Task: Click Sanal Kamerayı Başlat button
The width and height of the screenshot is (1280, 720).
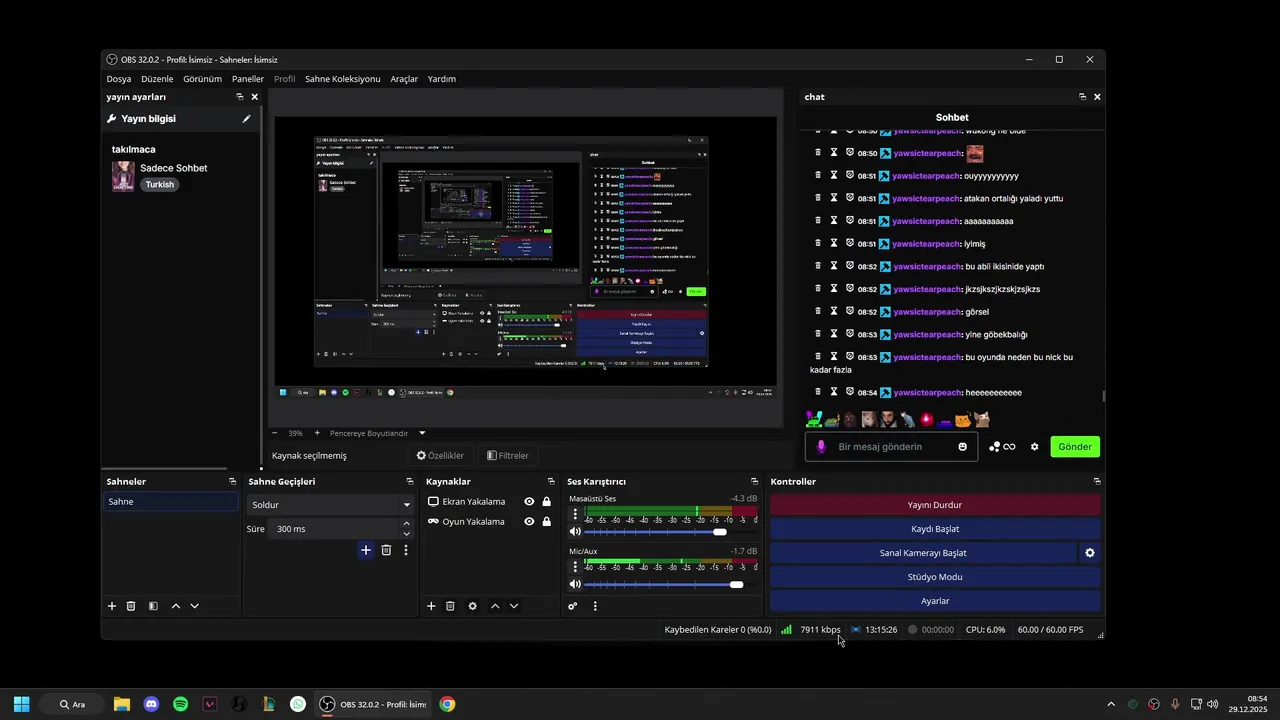Action: pos(923,553)
